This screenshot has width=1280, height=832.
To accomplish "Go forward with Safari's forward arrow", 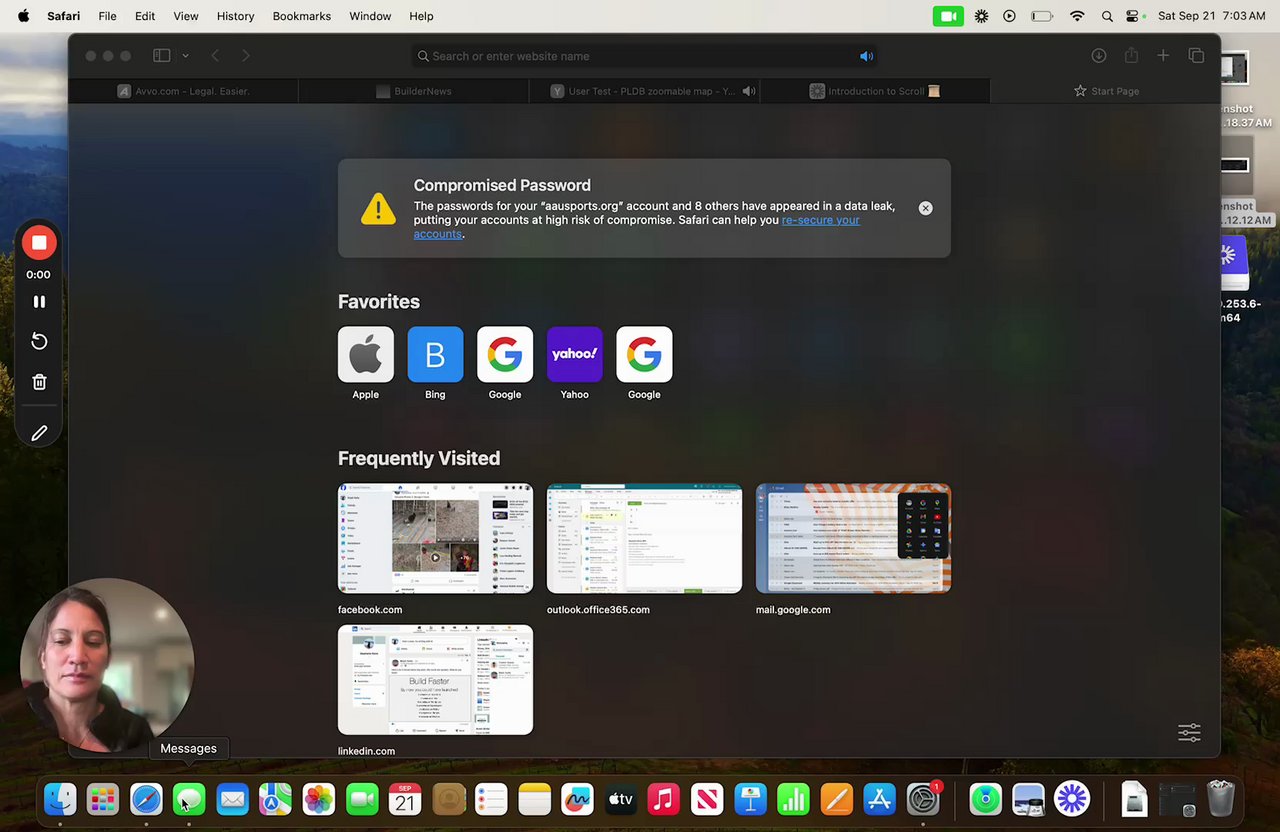I will 246,56.
